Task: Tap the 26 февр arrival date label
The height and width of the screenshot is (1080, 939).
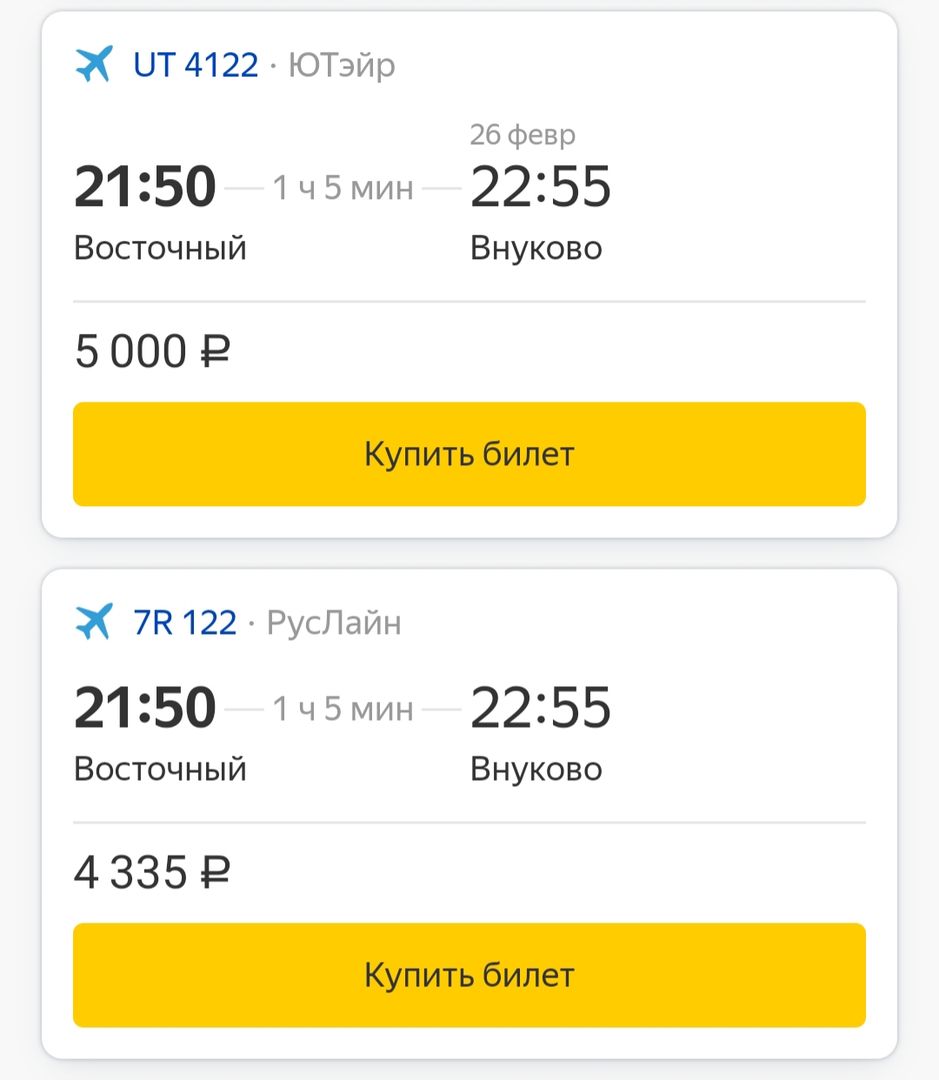Action: click(x=523, y=134)
